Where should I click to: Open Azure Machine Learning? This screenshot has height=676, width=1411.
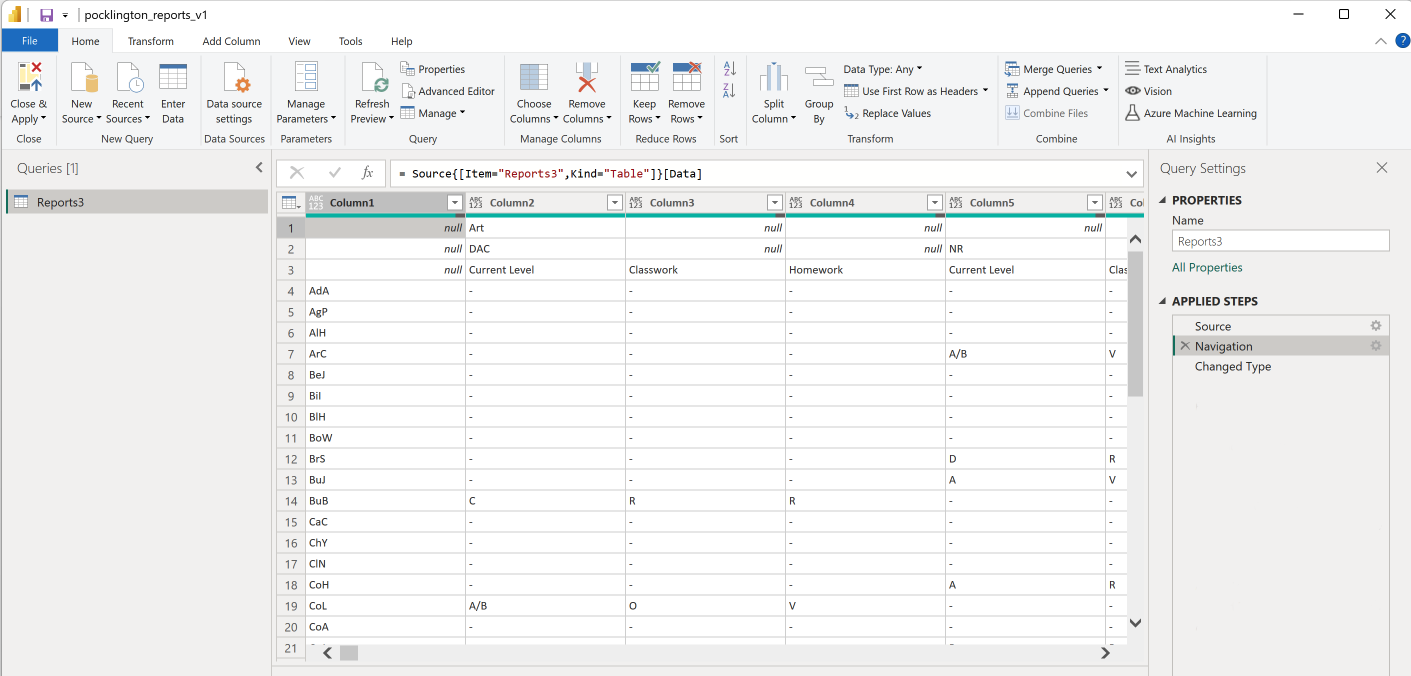pyautogui.click(x=1191, y=113)
